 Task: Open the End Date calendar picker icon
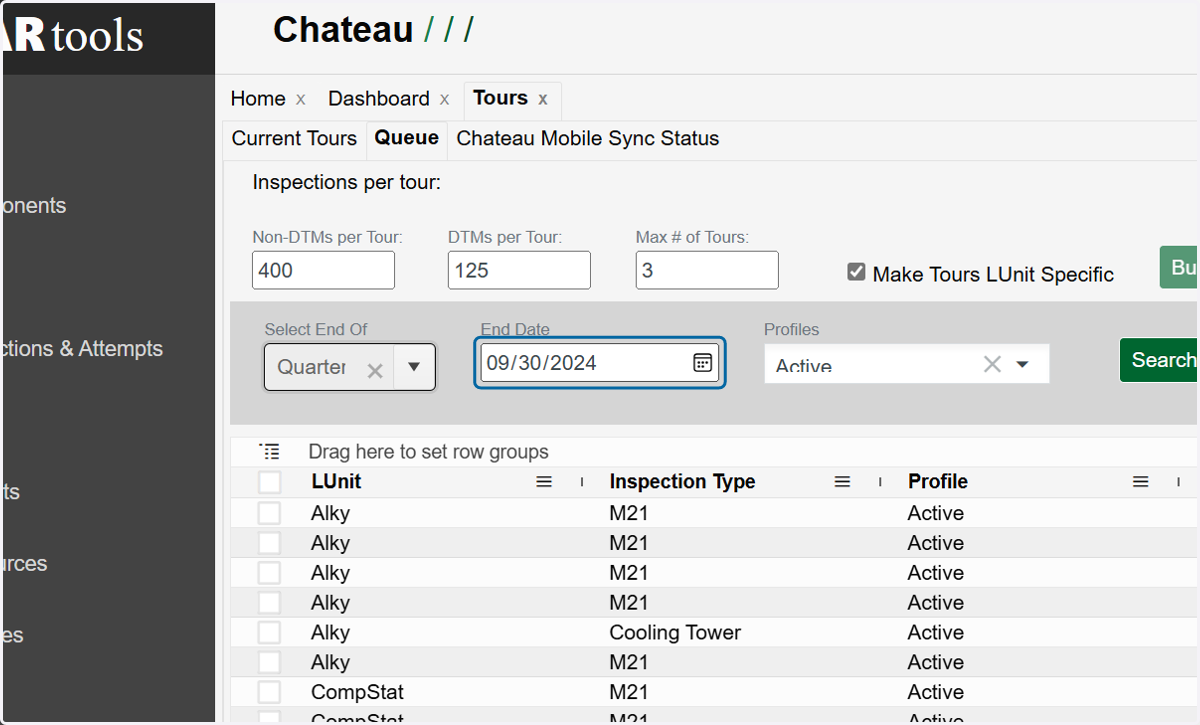tap(702, 362)
